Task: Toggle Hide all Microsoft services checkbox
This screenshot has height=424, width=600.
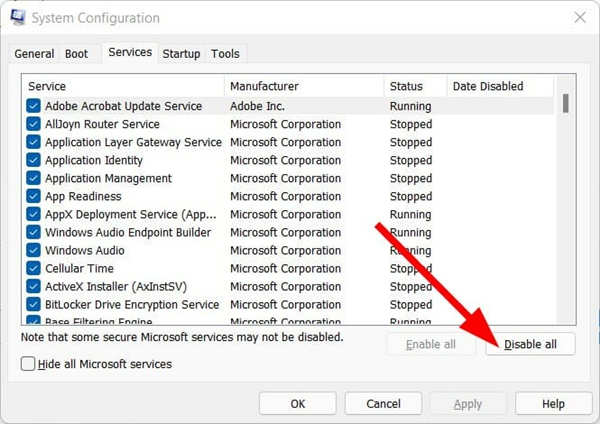Action: click(28, 364)
